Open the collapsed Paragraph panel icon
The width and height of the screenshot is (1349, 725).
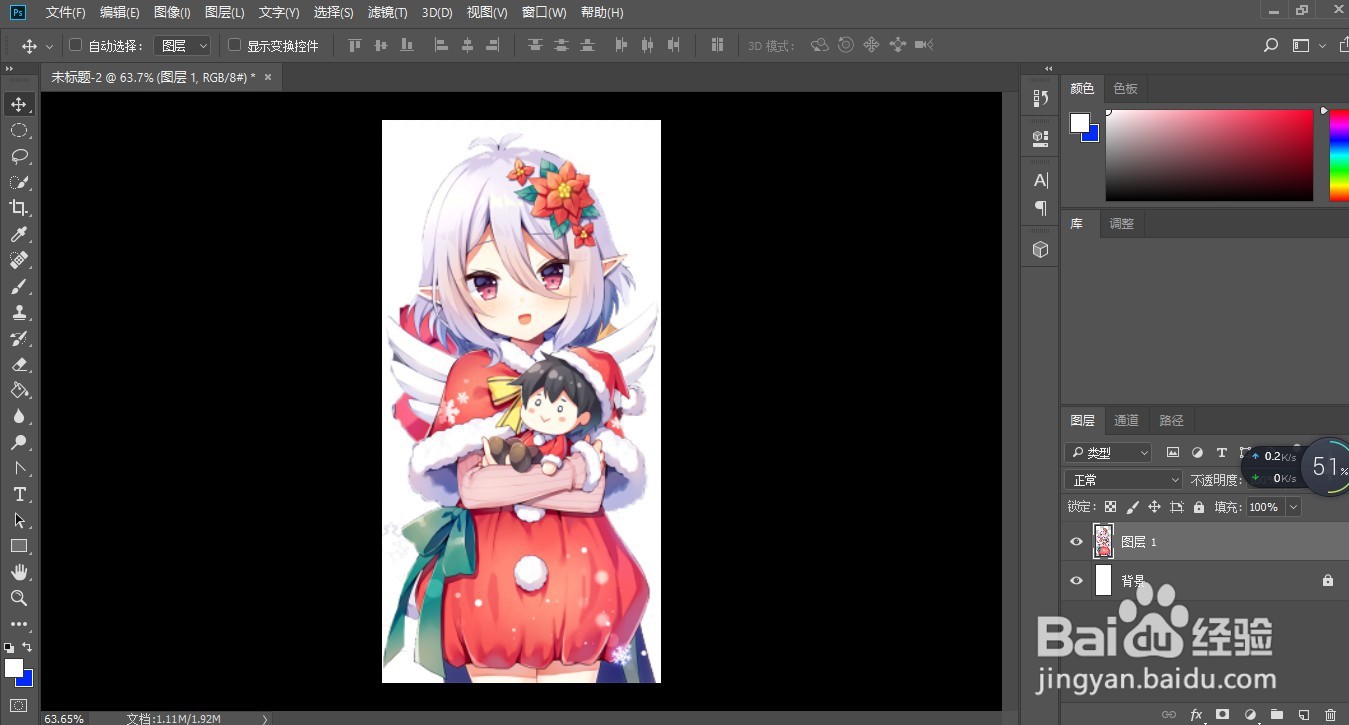point(1040,208)
